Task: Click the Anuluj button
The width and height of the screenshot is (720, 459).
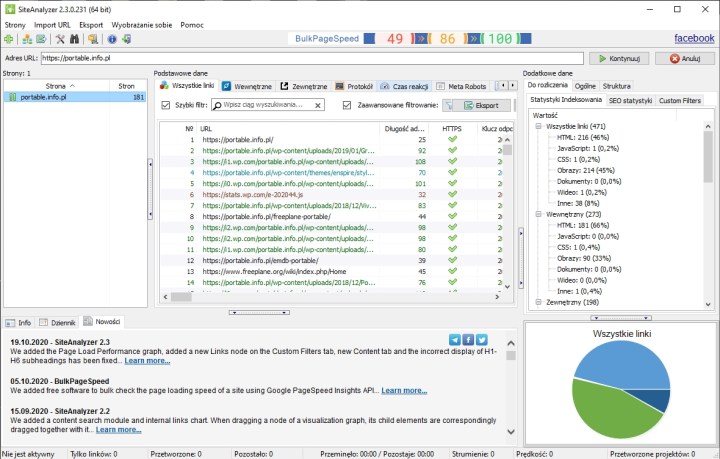Action: pyautogui.click(x=685, y=58)
